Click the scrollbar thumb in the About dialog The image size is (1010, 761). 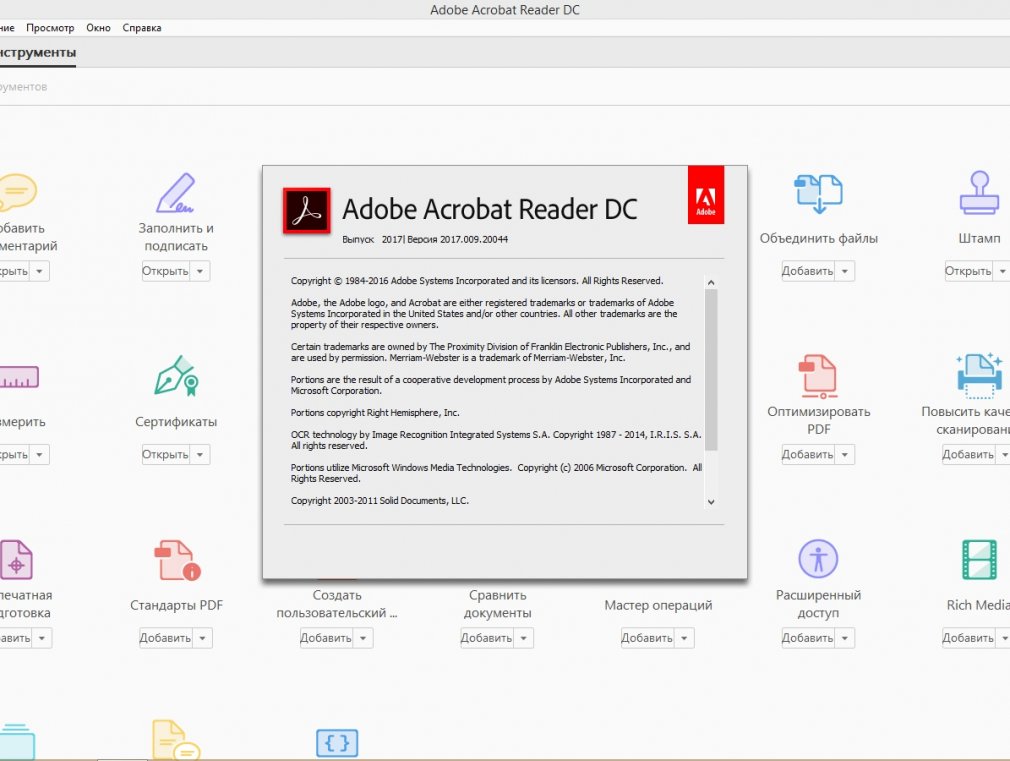[x=711, y=370]
